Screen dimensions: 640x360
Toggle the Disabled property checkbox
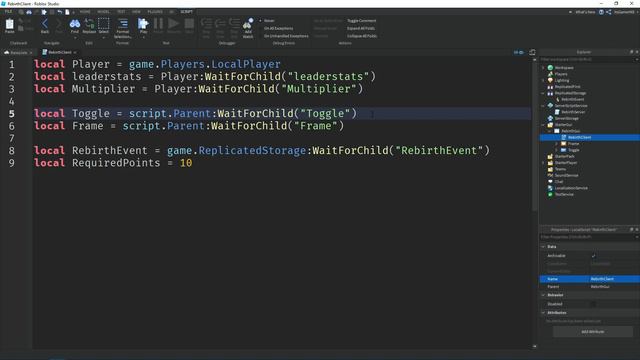(593, 304)
